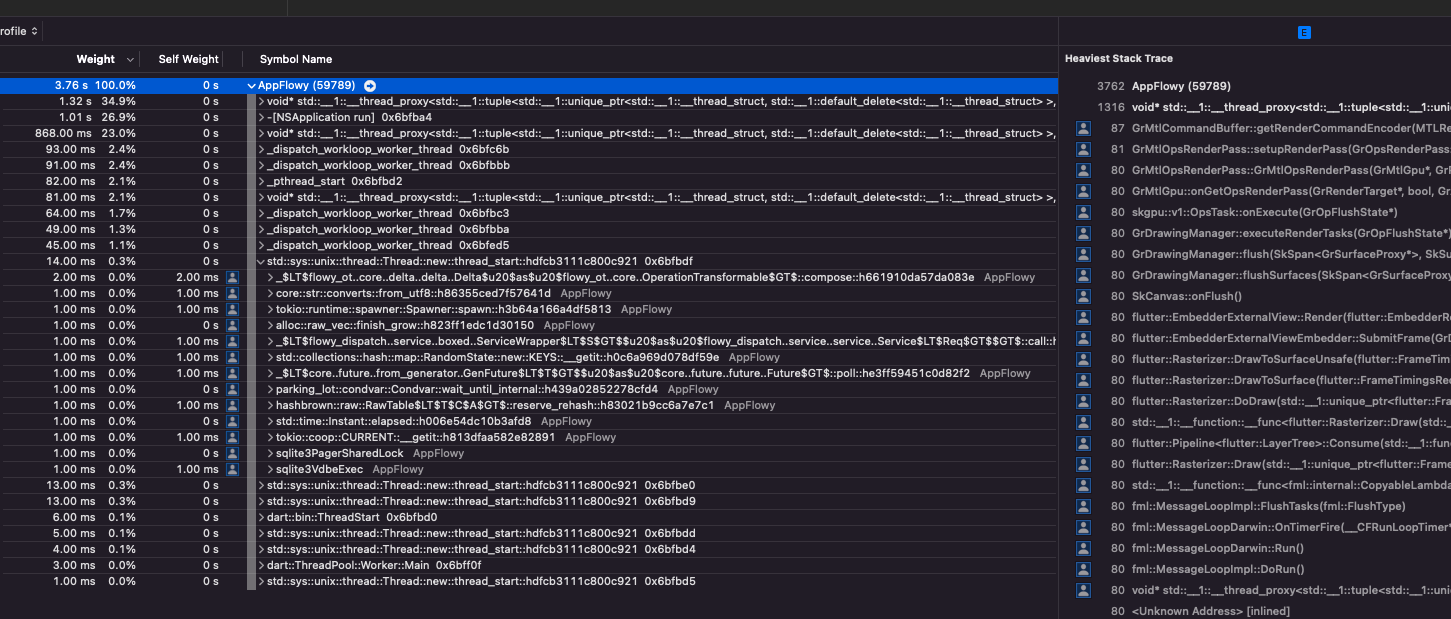Click user-code icon on ServiceWrapper row
1451x619 pixels.
click(232, 341)
